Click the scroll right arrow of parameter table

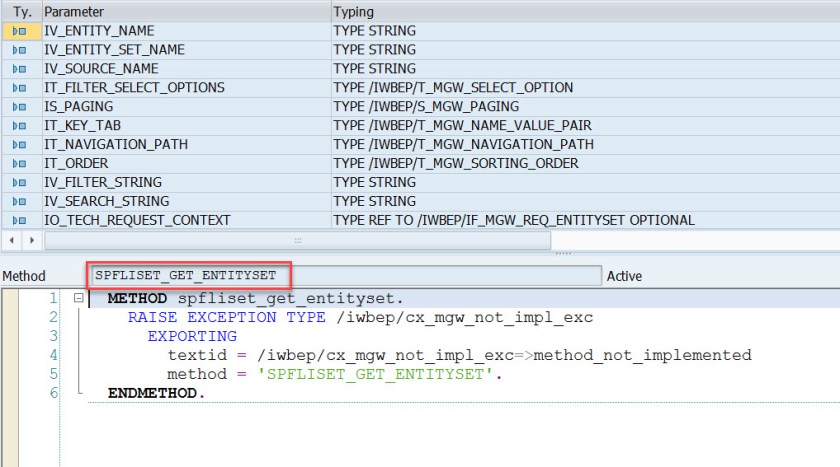[32, 240]
